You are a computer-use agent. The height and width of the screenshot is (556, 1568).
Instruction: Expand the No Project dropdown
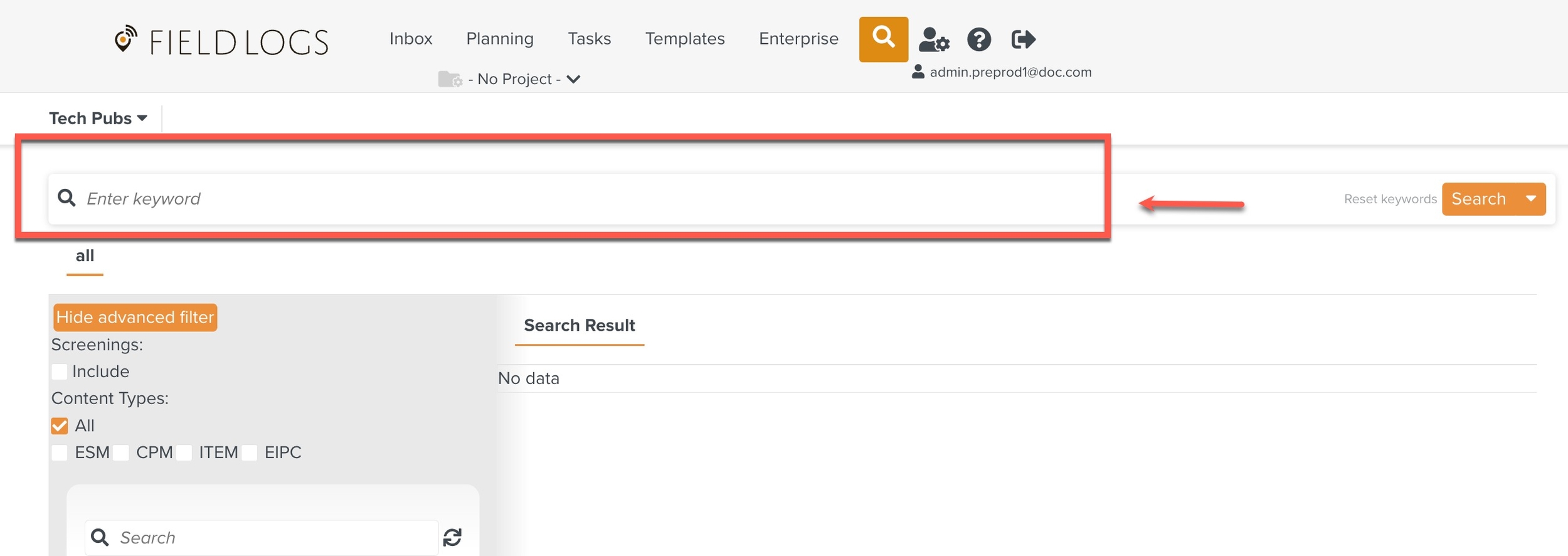point(524,79)
